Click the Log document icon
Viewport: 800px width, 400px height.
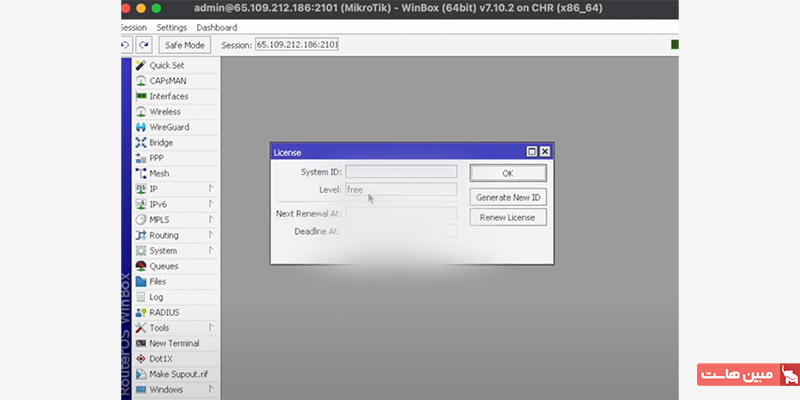tap(141, 297)
